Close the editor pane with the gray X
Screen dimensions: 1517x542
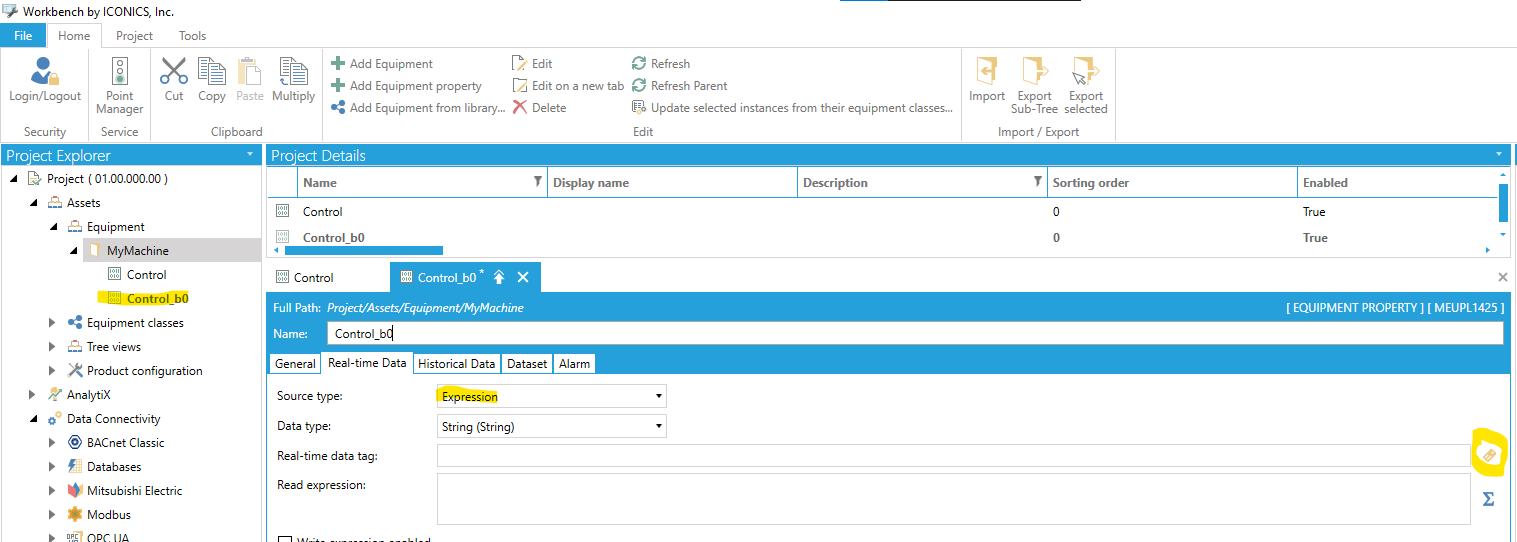[1502, 277]
